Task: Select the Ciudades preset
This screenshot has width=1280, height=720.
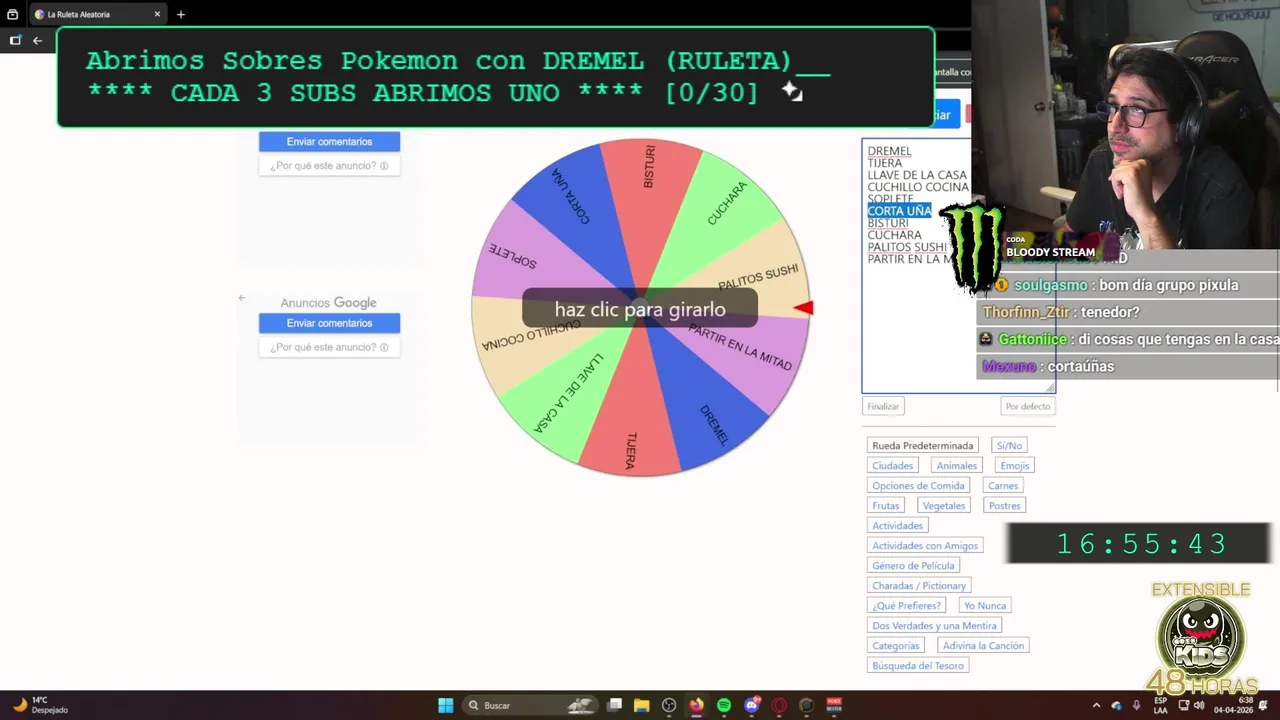Action: click(892, 466)
